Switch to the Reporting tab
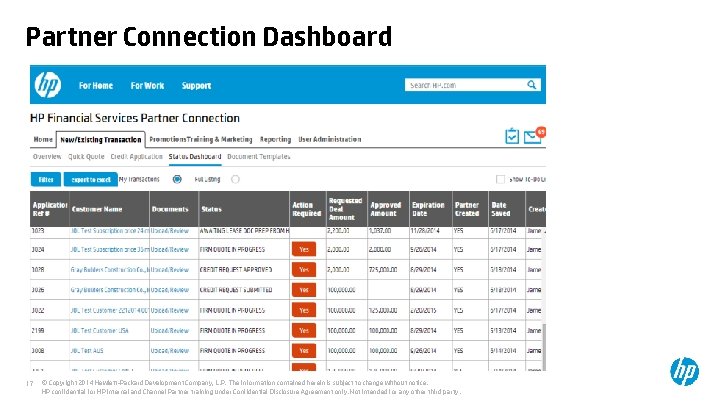This screenshot has width=720, height=405. click(x=275, y=139)
